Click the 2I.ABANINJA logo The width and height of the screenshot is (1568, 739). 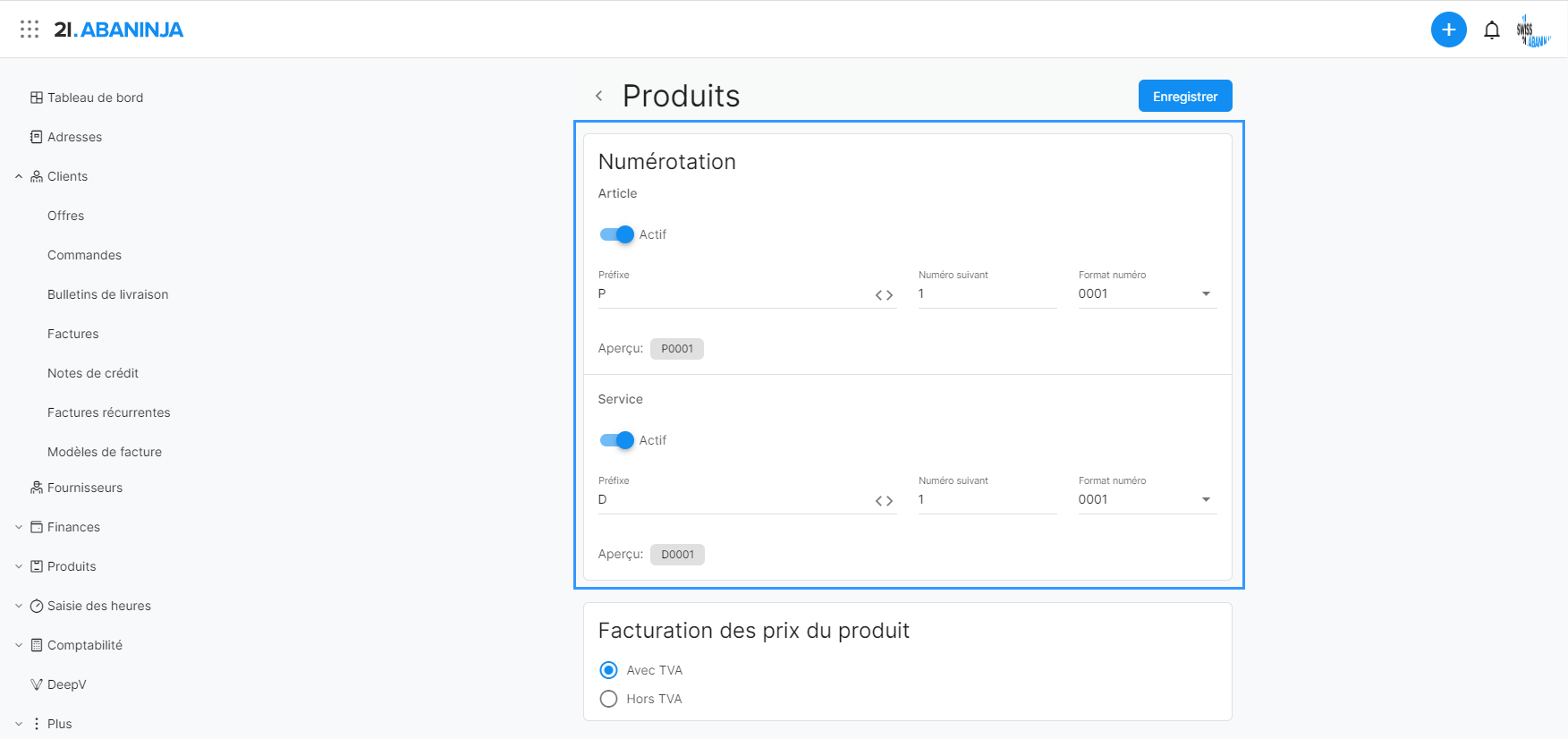pos(118,30)
